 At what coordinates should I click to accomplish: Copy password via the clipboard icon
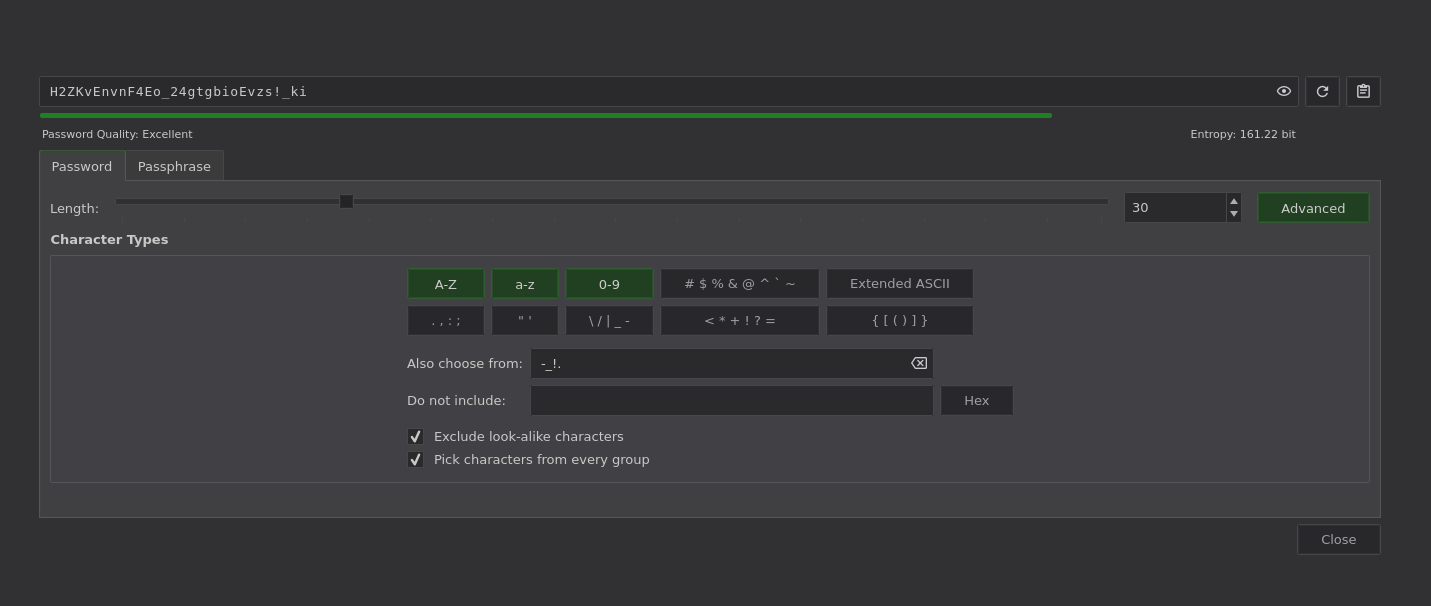click(x=1362, y=91)
